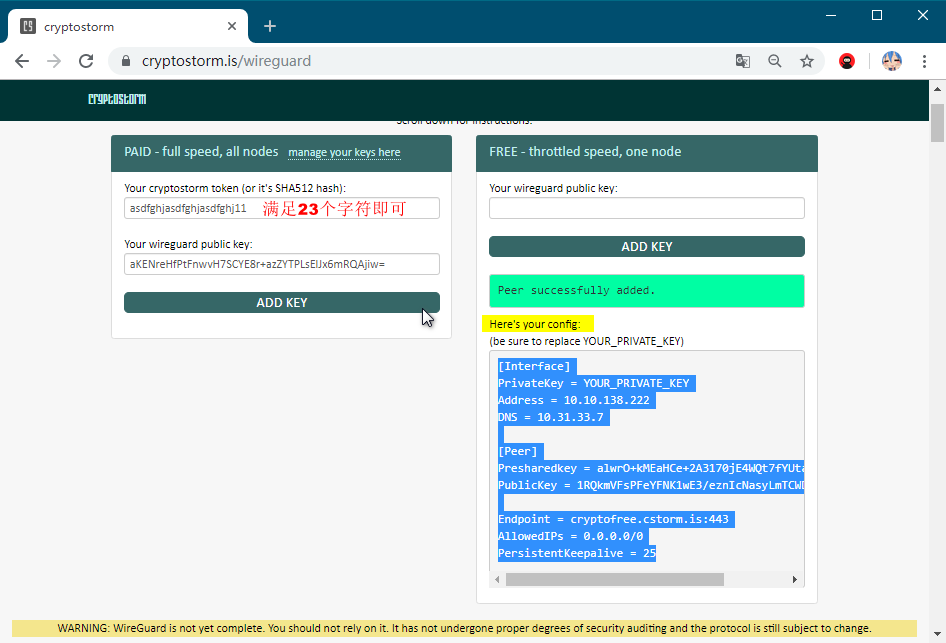This screenshot has width=946, height=643.
Task: Select the cryptostorm tab
Action: [x=128, y=26]
